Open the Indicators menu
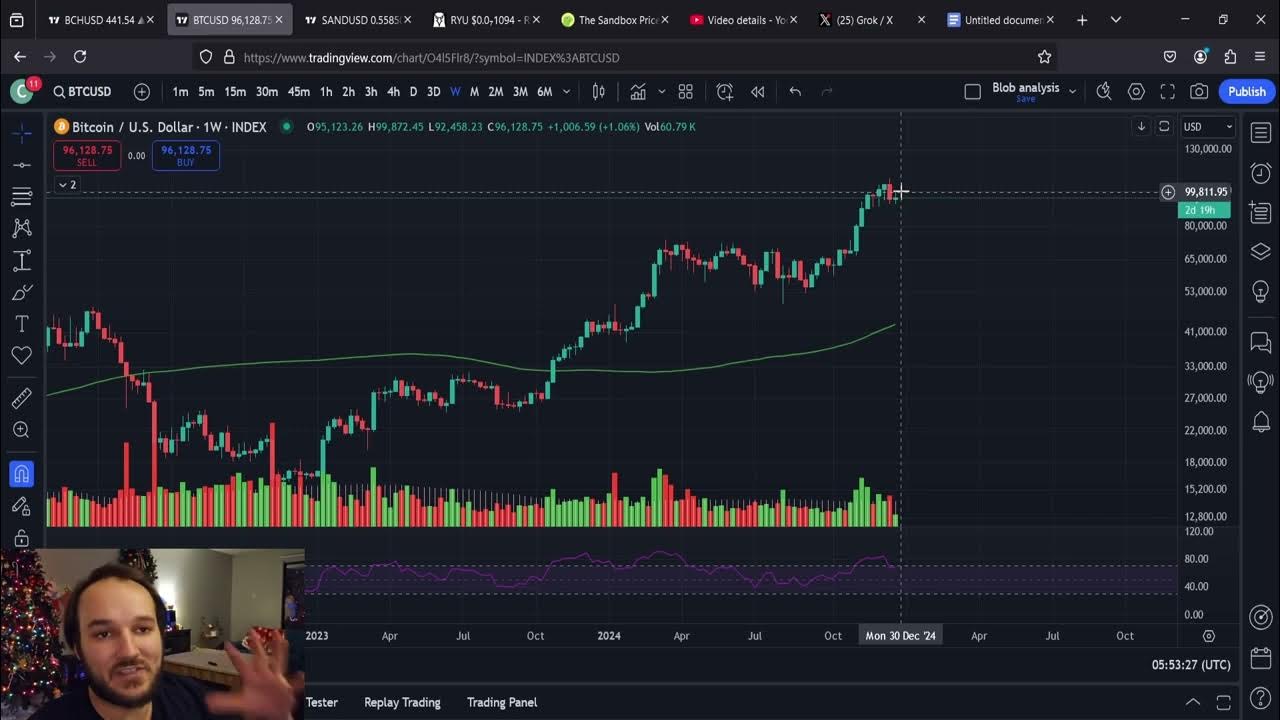 (638, 92)
